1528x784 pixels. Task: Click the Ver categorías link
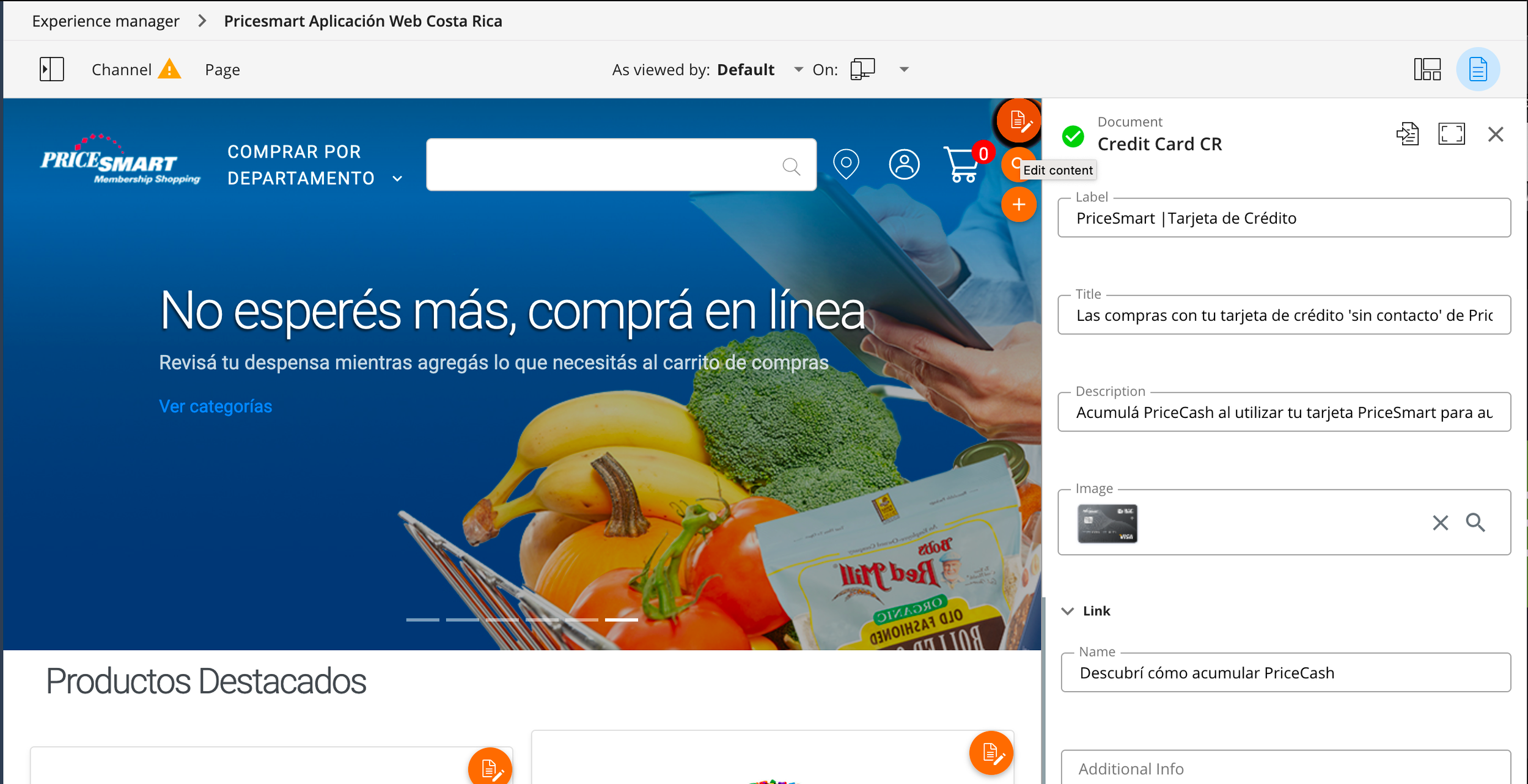point(216,406)
